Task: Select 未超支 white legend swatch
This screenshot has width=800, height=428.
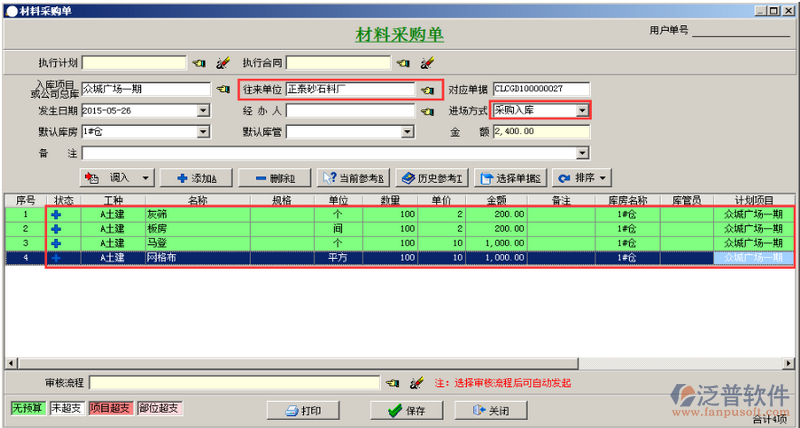Action: tap(67, 408)
